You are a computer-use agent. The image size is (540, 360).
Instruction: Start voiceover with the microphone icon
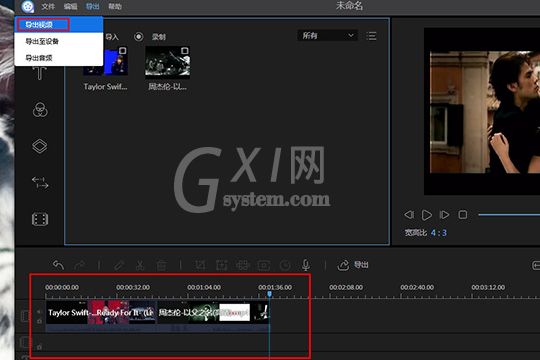point(305,265)
